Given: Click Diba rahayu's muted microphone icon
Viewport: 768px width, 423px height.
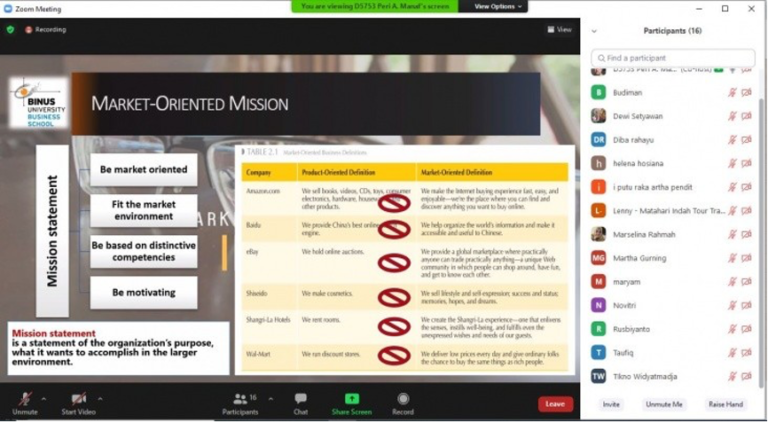Looking at the screenshot, I should tap(732, 140).
